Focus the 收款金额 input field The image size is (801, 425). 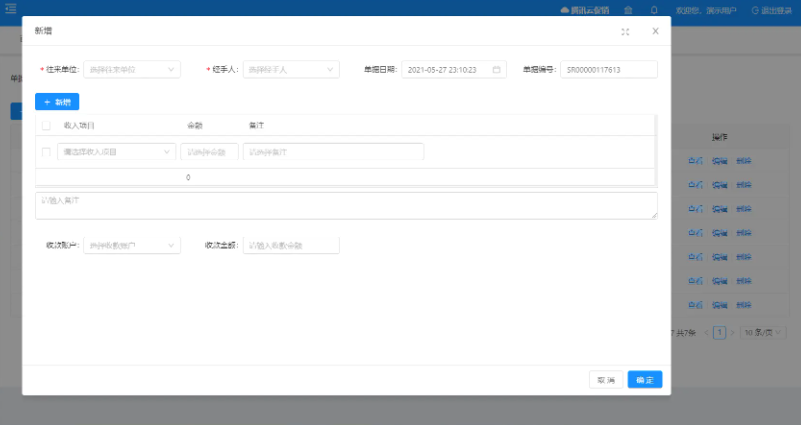(x=291, y=245)
